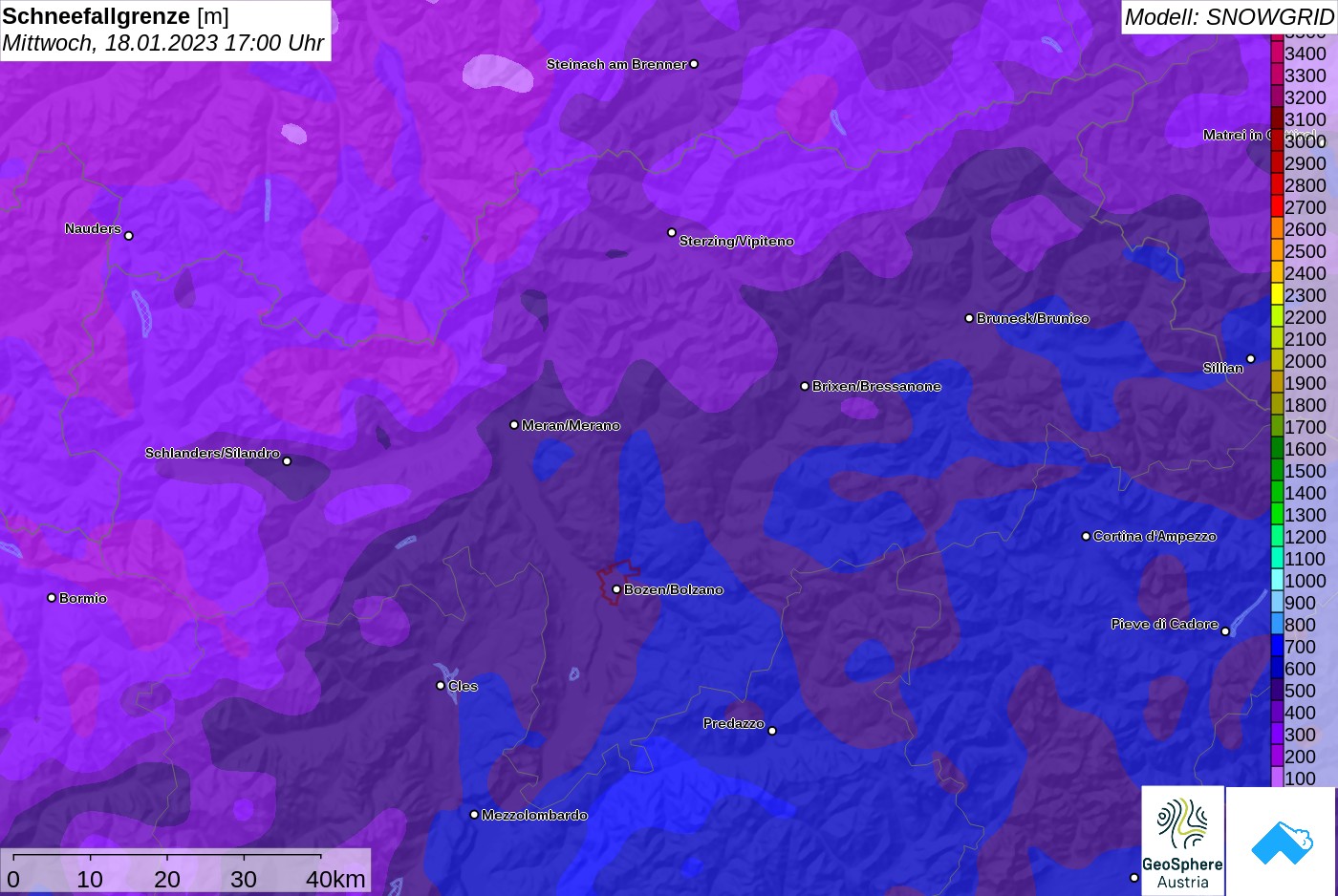The width and height of the screenshot is (1338, 896).
Task: Click the Nauders location marker dot
Action: pyautogui.click(x=129, y=235)
